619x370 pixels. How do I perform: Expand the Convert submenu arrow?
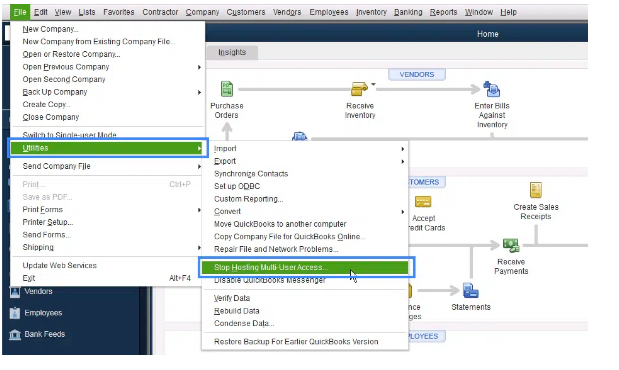point(403,212)
